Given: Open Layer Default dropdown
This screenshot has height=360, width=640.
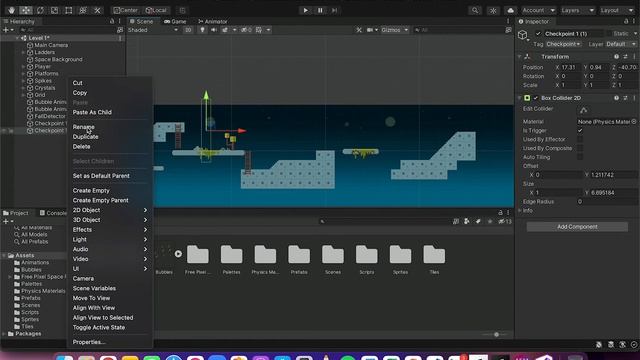Looking at the screenshot, I should (621, 44).
